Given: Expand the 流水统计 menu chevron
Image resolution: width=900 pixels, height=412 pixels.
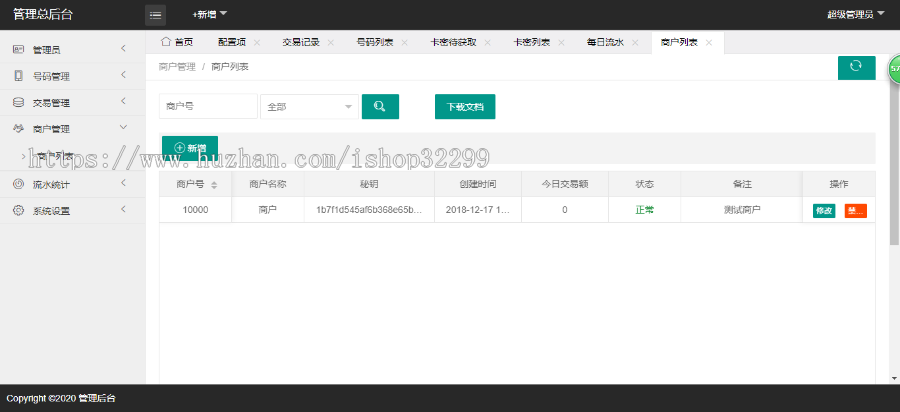Looking at the screenshot, I should 123,183.
